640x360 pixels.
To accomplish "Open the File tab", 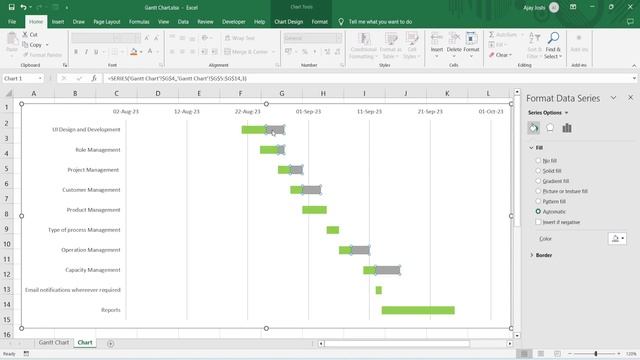I will 12,22.
